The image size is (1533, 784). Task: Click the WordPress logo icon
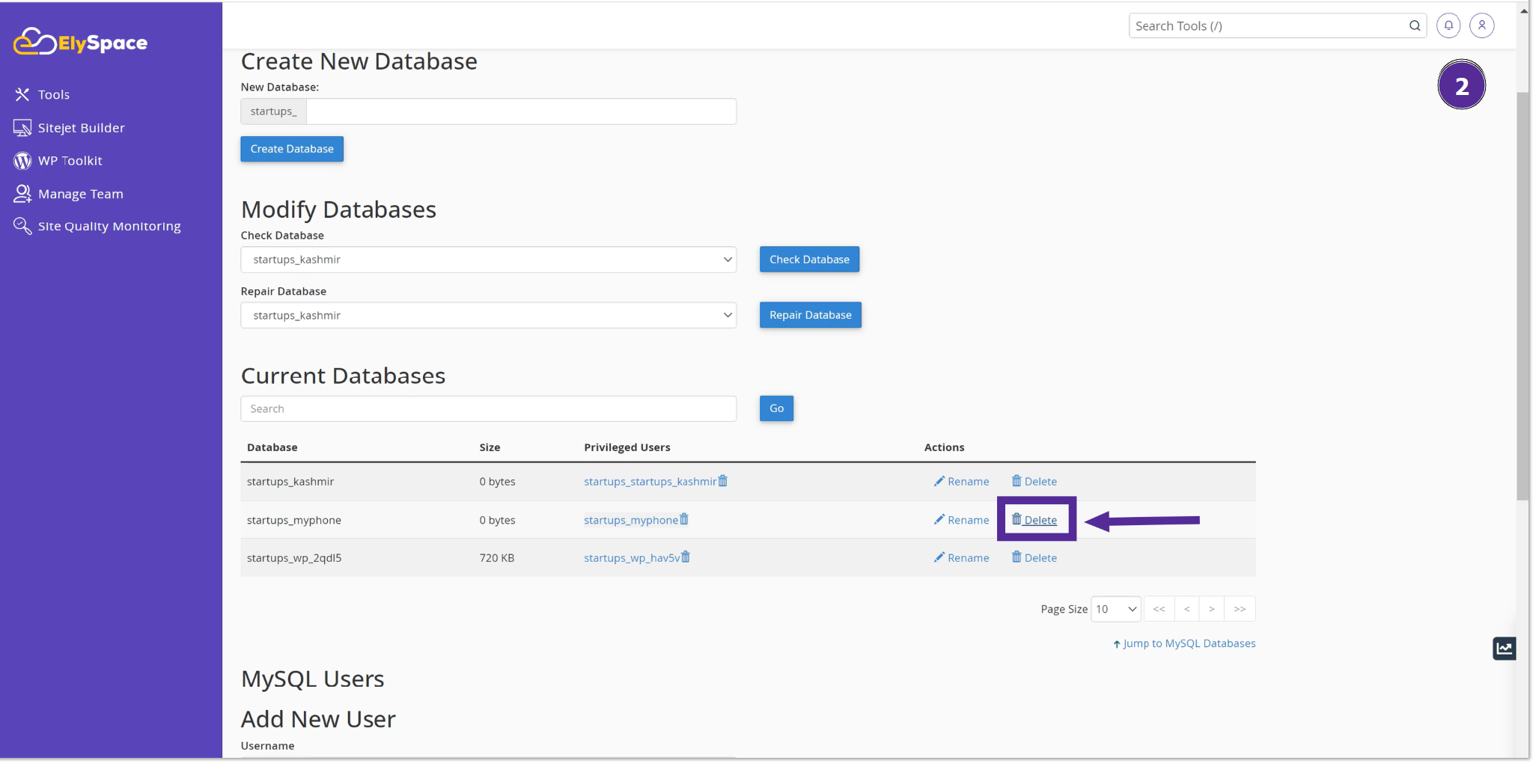[x=22, y=161]
